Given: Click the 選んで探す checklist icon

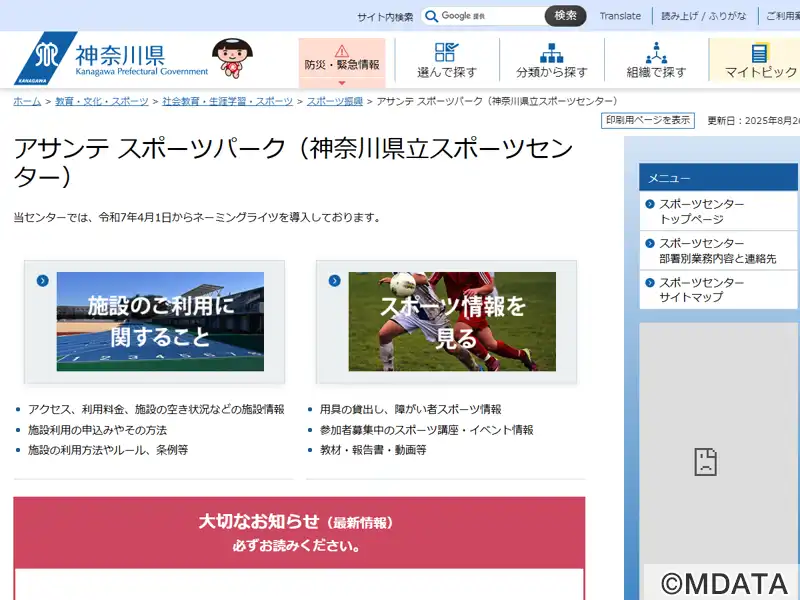Looking at the screenshot, I should tap(446, 52).
